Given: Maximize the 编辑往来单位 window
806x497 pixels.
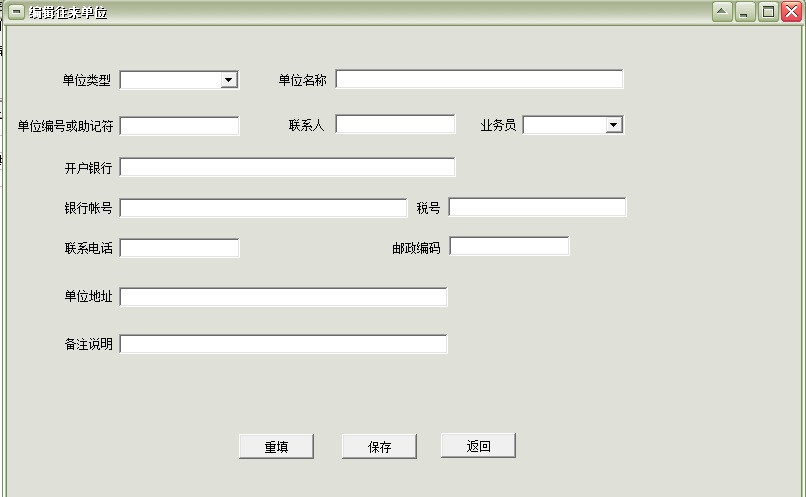Looking at the screenshot, I should 768,12.
